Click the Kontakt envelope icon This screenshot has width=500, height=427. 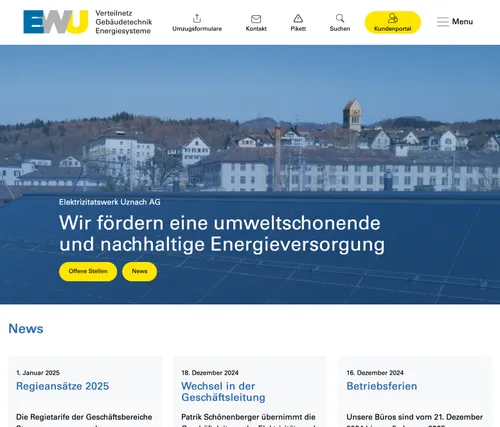(256, 19)
